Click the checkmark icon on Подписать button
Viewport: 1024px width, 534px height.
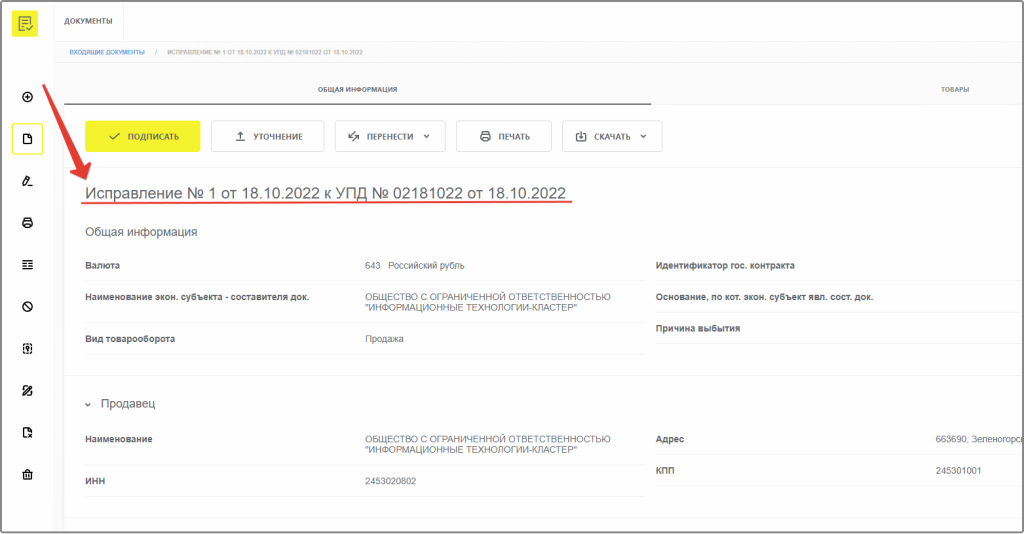(114, 136)
